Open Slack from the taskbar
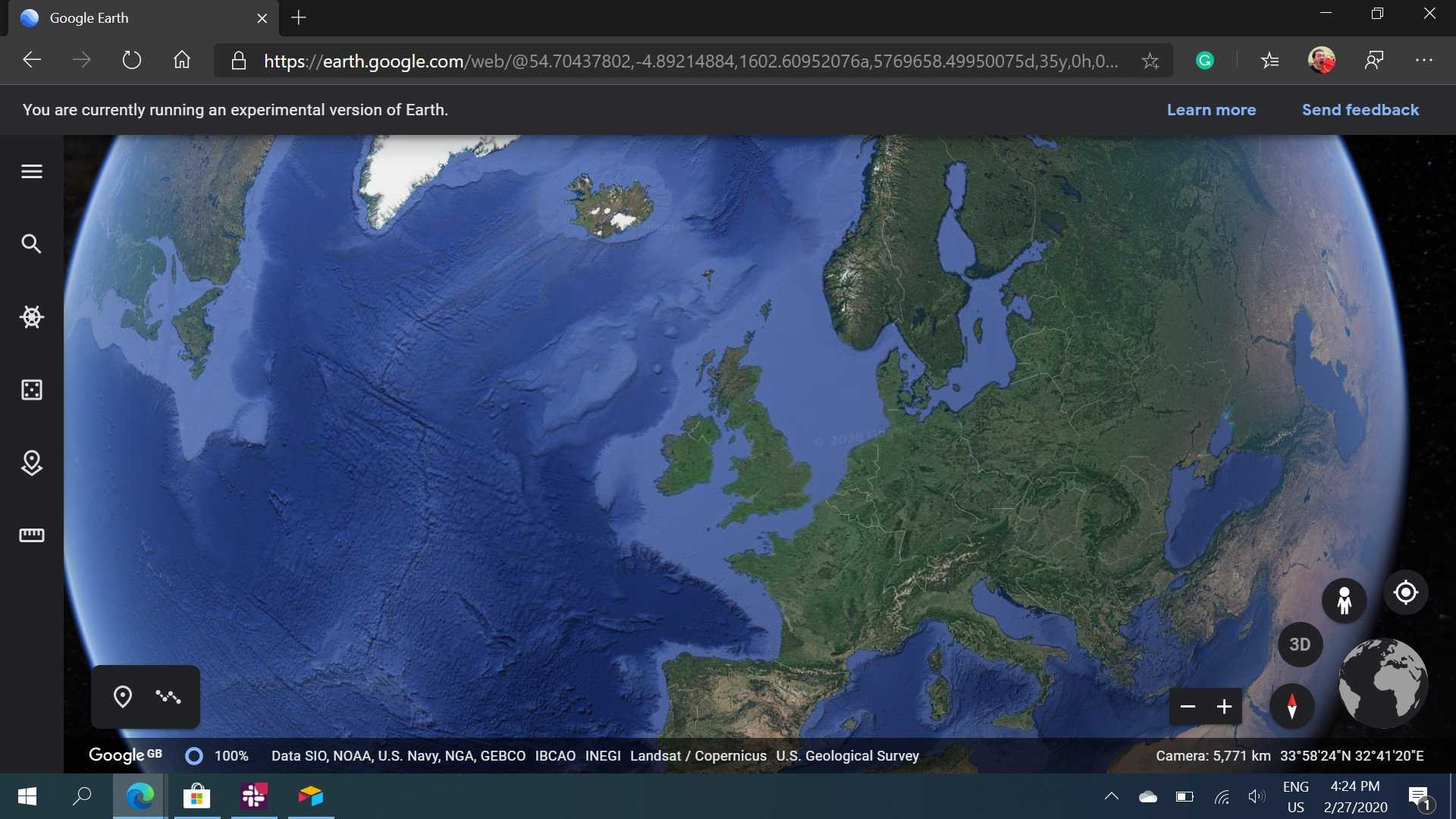 [x=254, y=796]
